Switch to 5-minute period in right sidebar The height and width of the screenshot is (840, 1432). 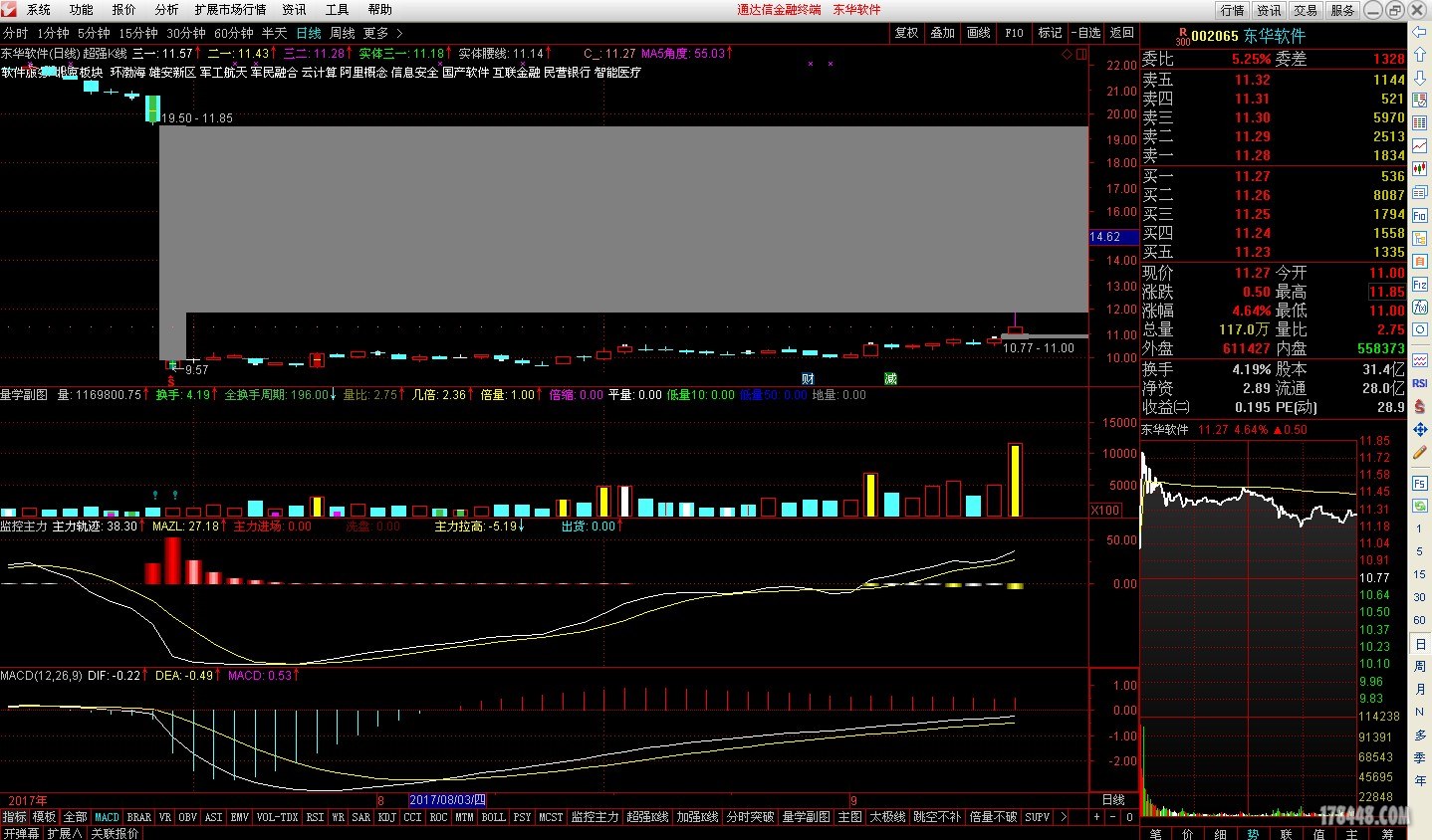[1420, 551]
